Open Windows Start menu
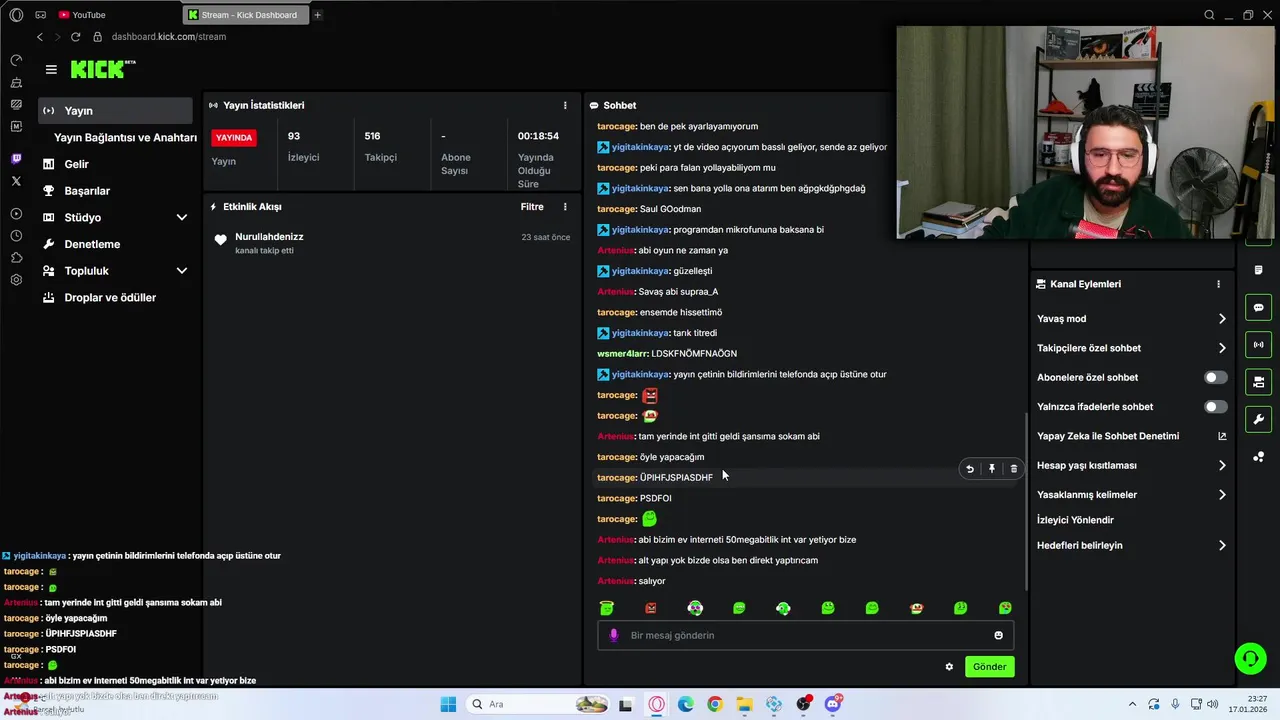 (448, 704)
